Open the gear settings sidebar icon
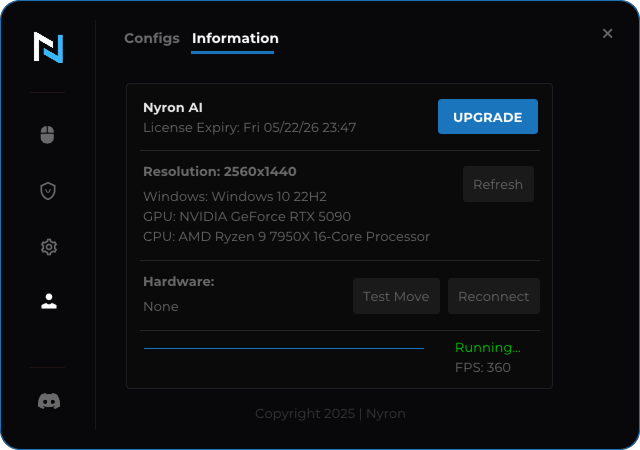 [49, 247]
